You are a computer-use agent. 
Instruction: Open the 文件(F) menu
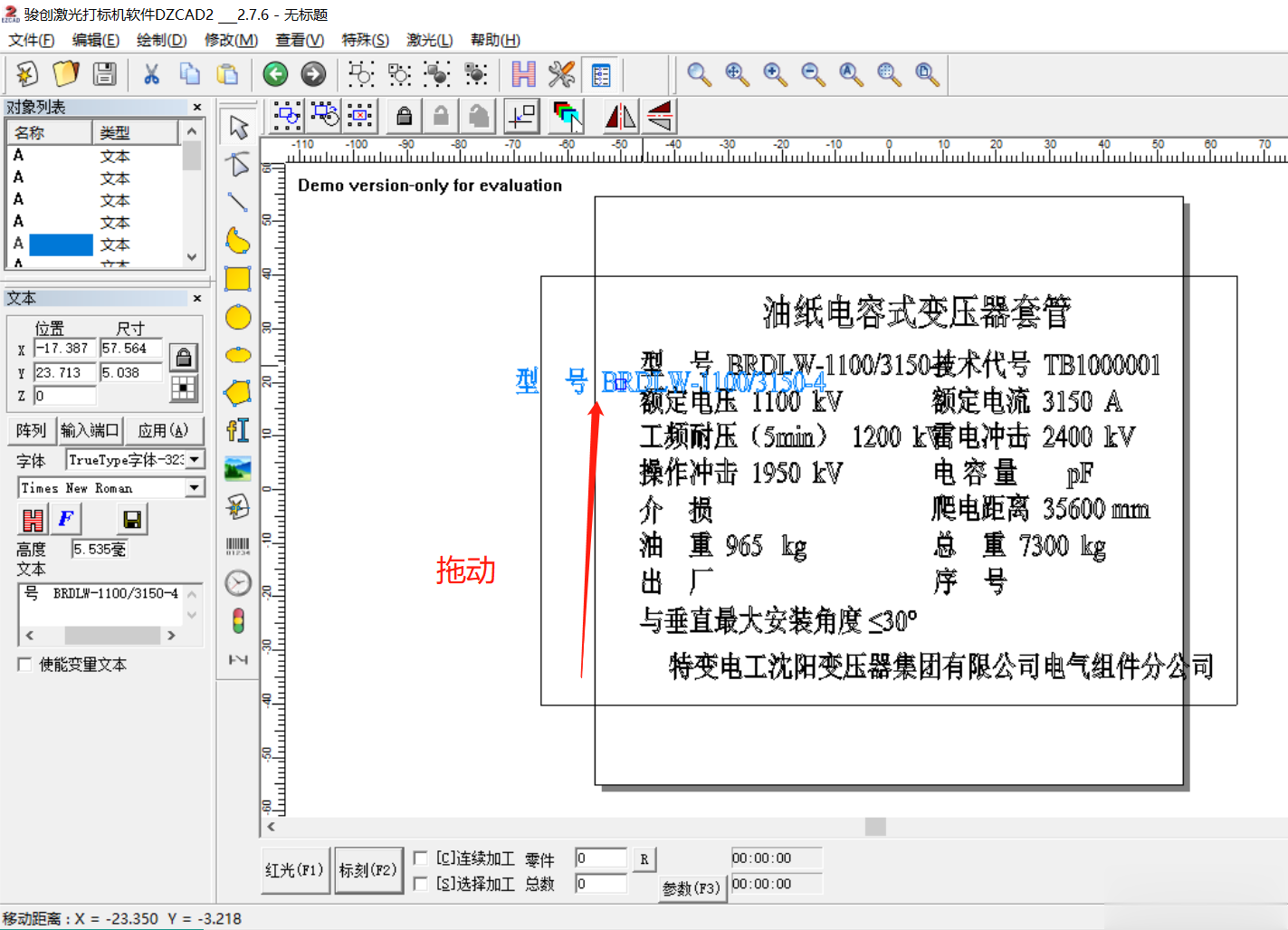pos(32,40)
